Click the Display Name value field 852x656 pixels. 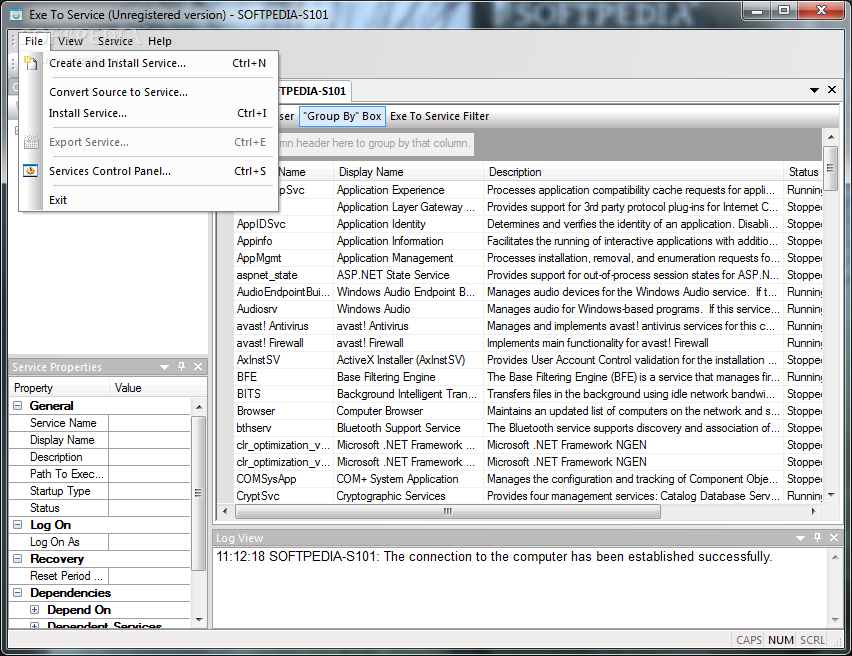point(149,440)
